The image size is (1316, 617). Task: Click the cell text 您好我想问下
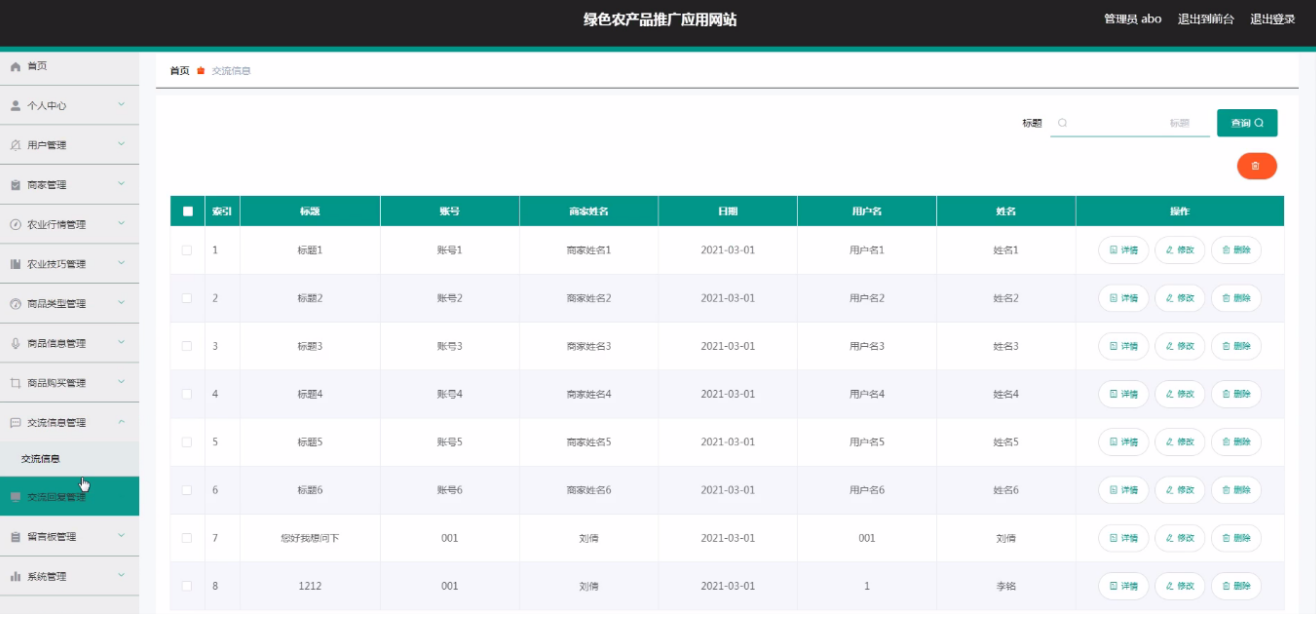pyautogui.click(x=310, y=538)
